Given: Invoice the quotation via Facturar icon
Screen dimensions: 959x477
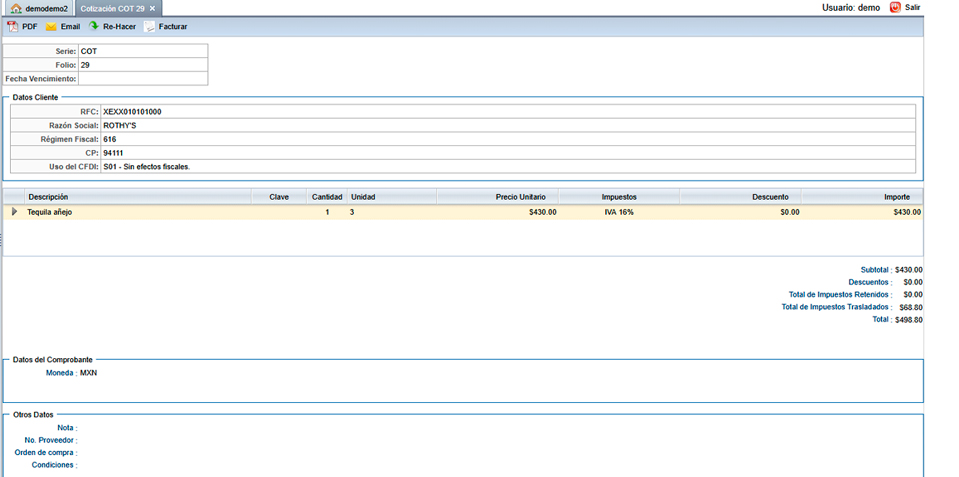Looking at the screenshot, I should pos(149,27).
